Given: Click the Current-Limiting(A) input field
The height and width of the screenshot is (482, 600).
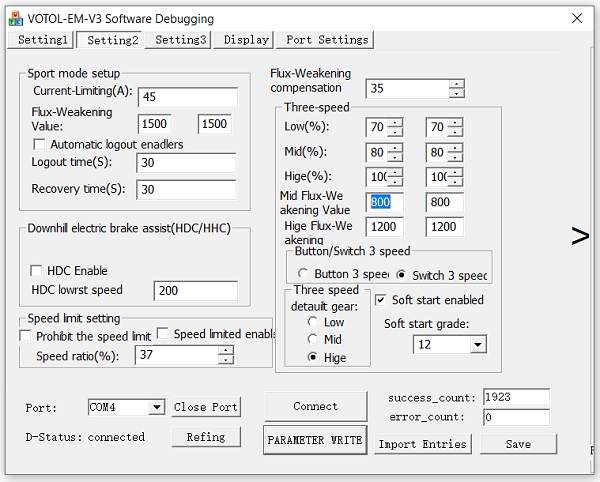Looking at the screenshot, I should click(x=187, y=97).
